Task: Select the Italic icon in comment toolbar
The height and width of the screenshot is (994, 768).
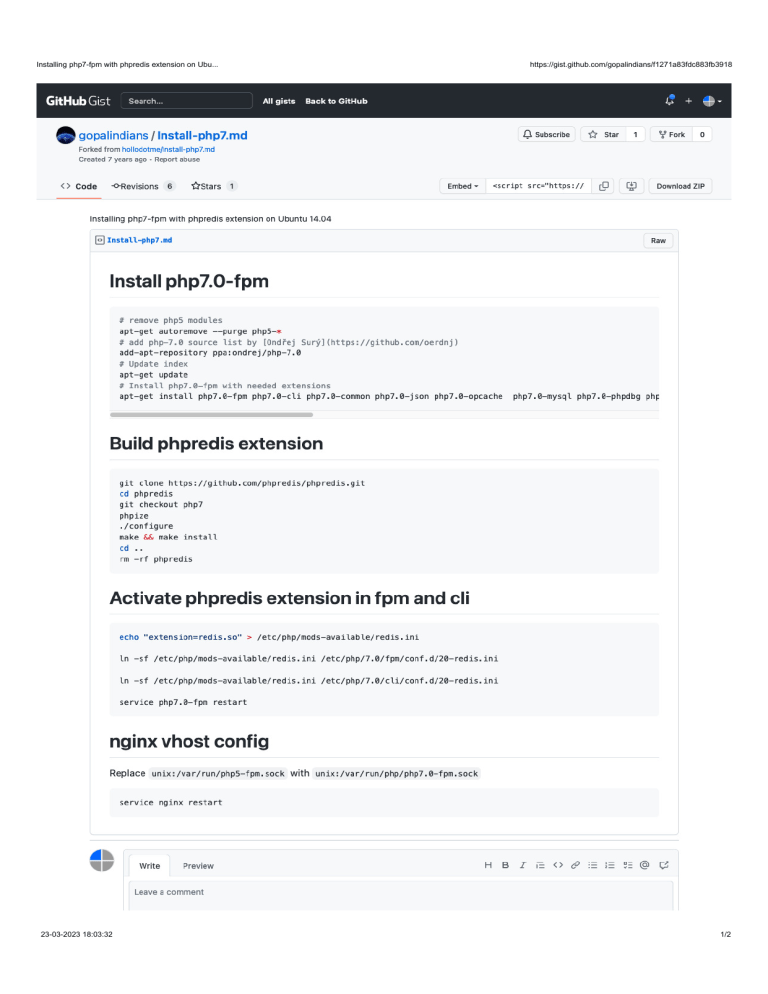Action: (522, 864)
